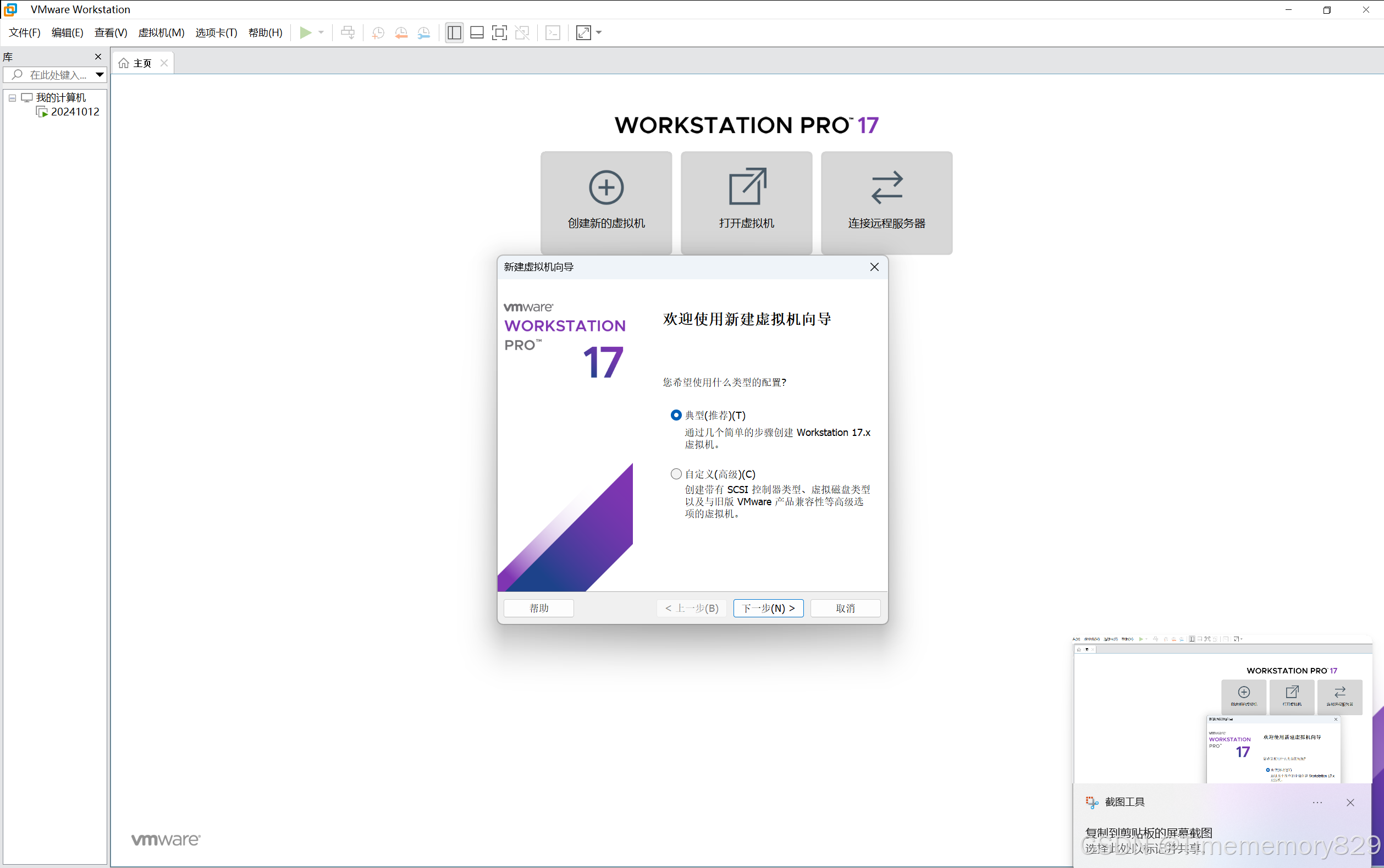Click the send Ctrl+Alt+Del toolbar icon
The height and width of the screenshot is (868, 1384).
click(348, 33)
